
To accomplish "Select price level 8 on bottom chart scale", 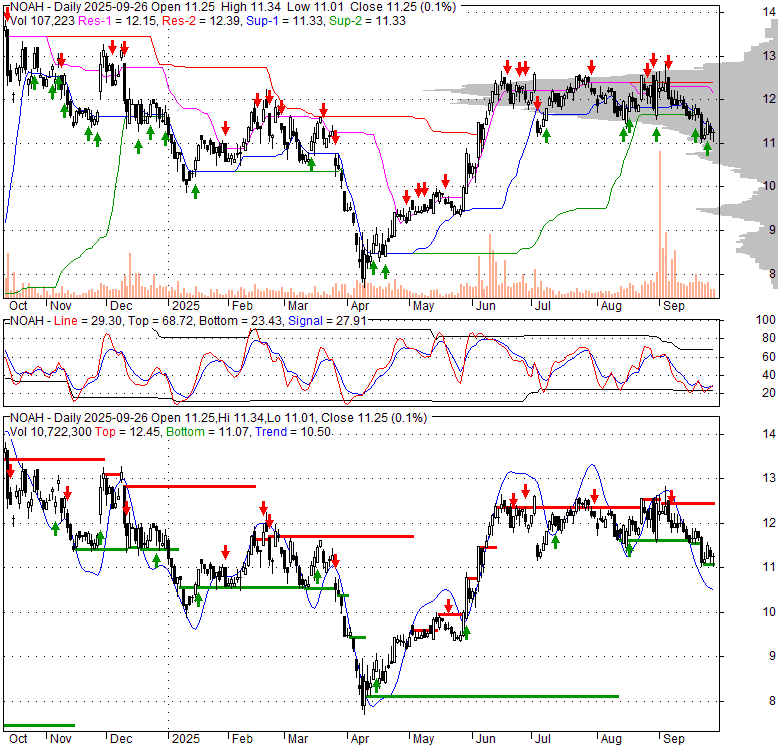I will click(x=772, y=701).
